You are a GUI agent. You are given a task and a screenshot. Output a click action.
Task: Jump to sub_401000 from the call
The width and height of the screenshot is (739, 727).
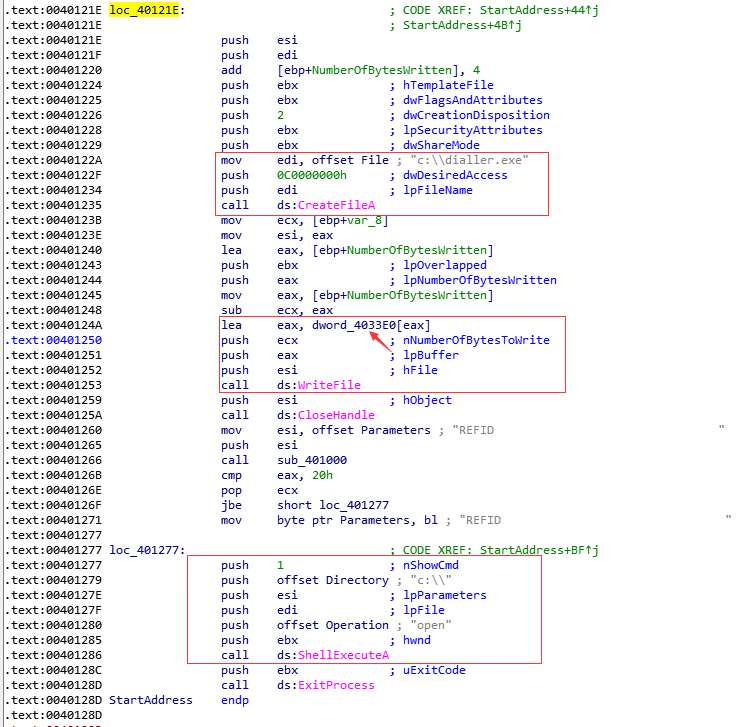click(312, 460)
